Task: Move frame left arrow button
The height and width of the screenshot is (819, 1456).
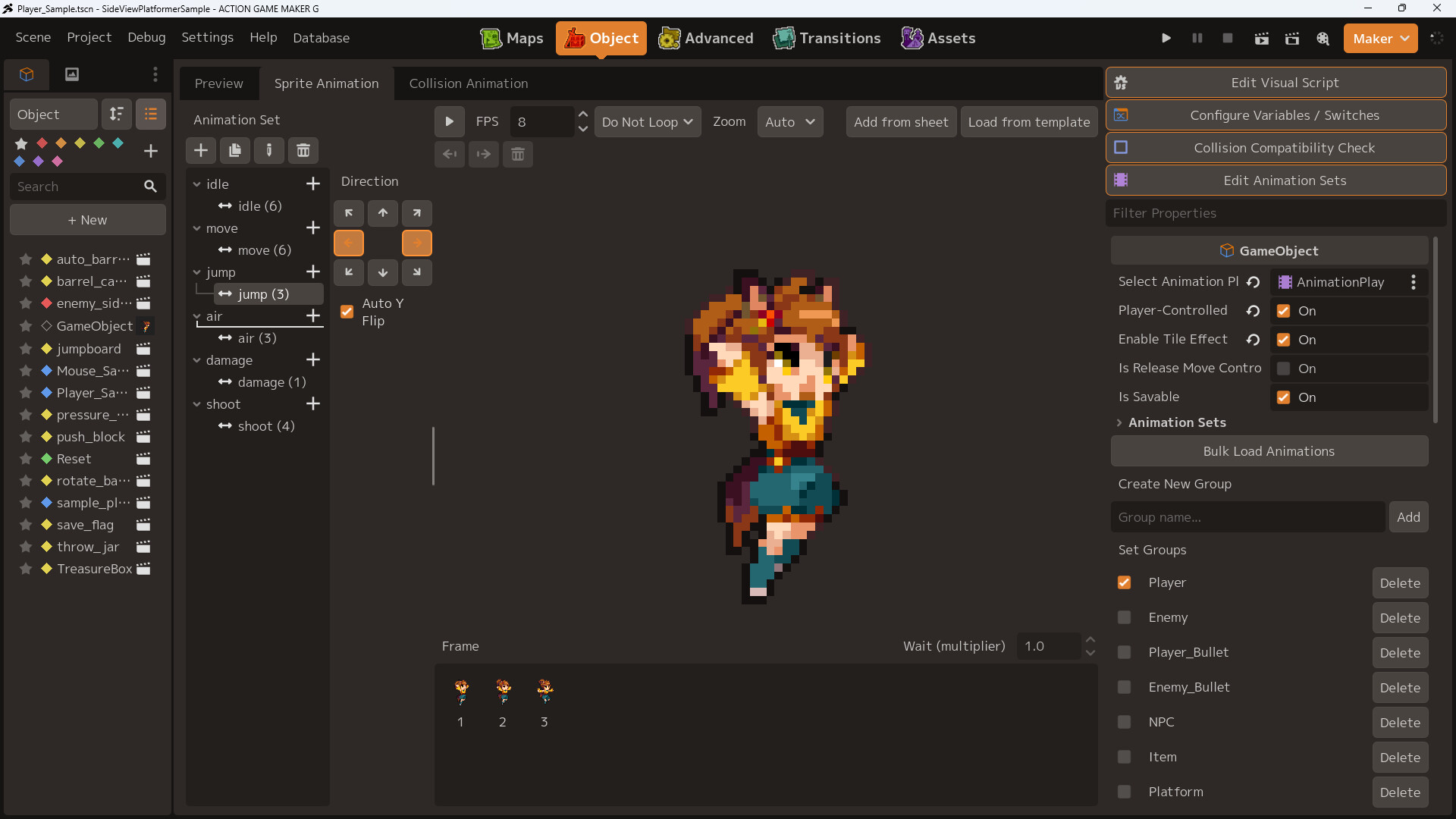Action: click(x=450, y=154)
